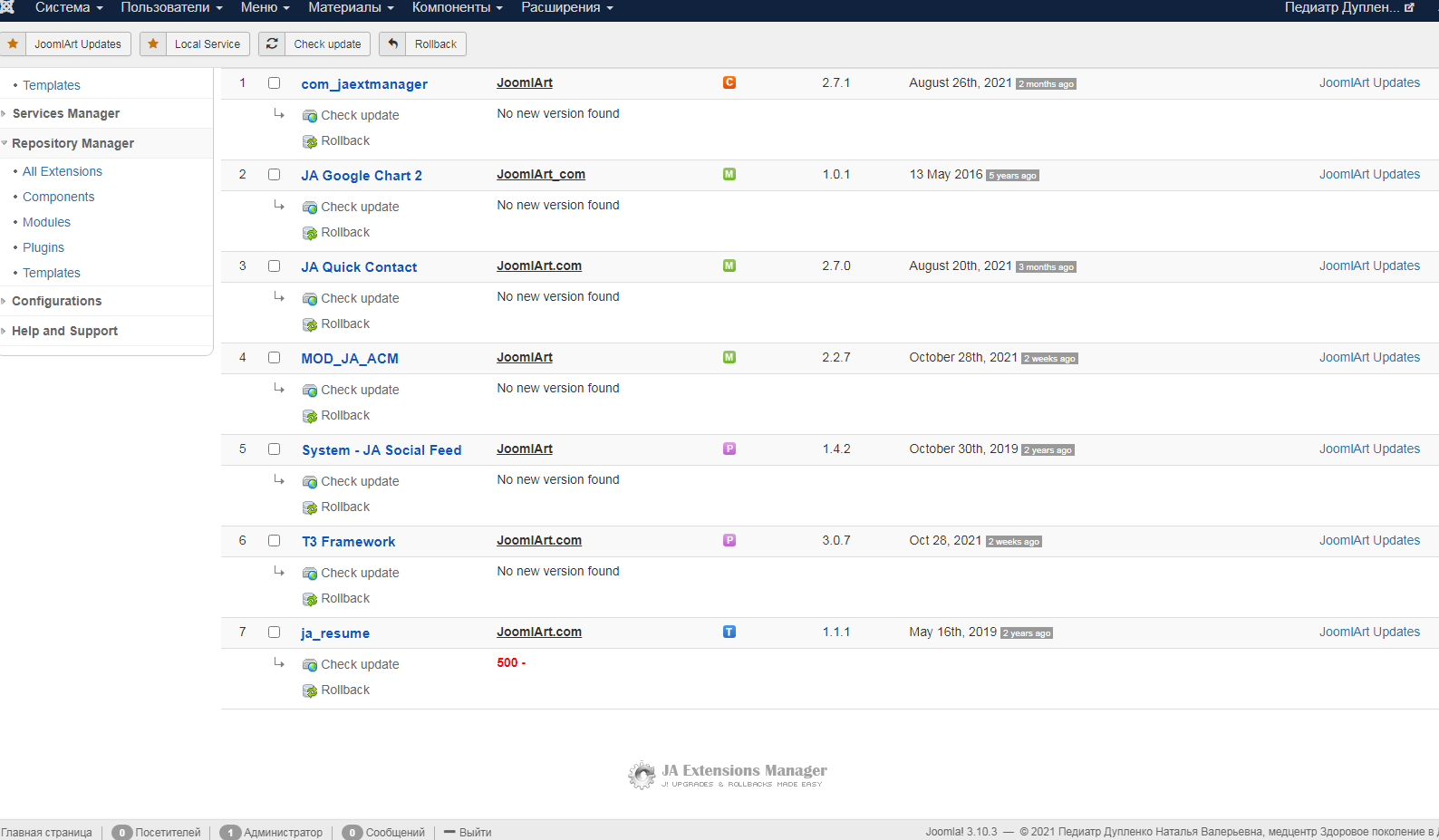Check the ja_resume row checkbox
This screenshot has width=1439, height=840.
tap(274, 632)
